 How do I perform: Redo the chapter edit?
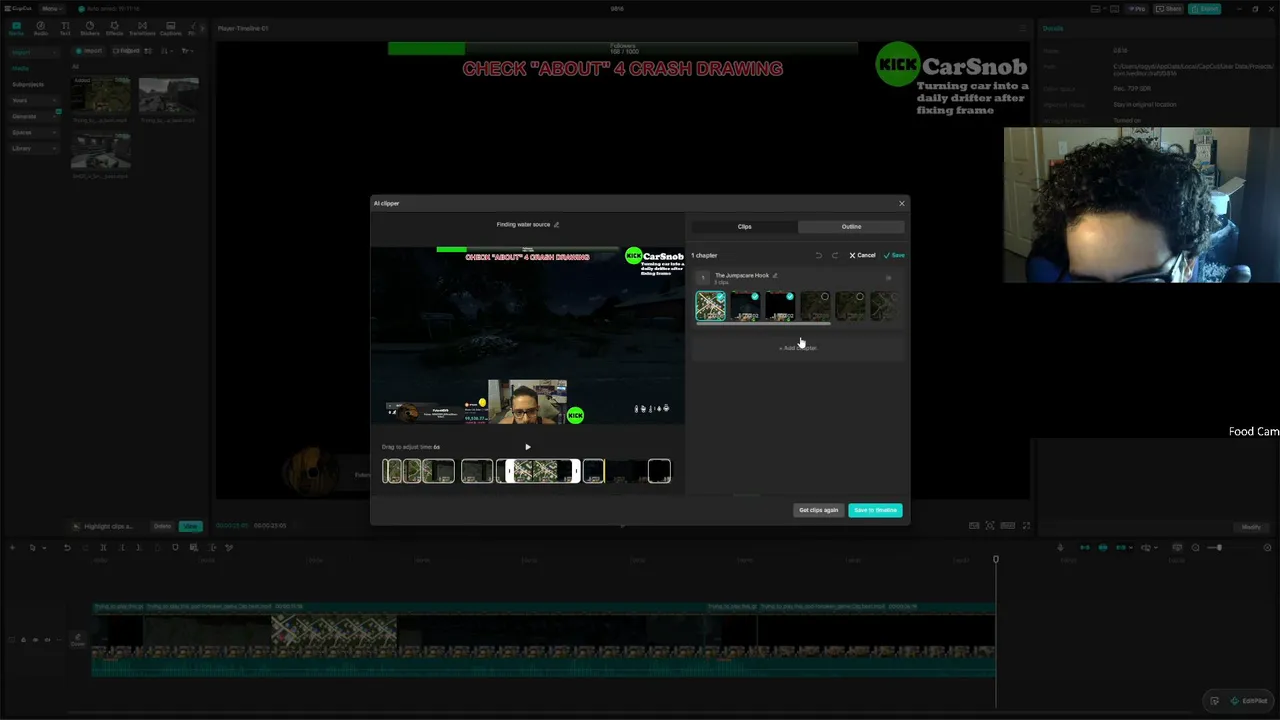click(835, 255)
